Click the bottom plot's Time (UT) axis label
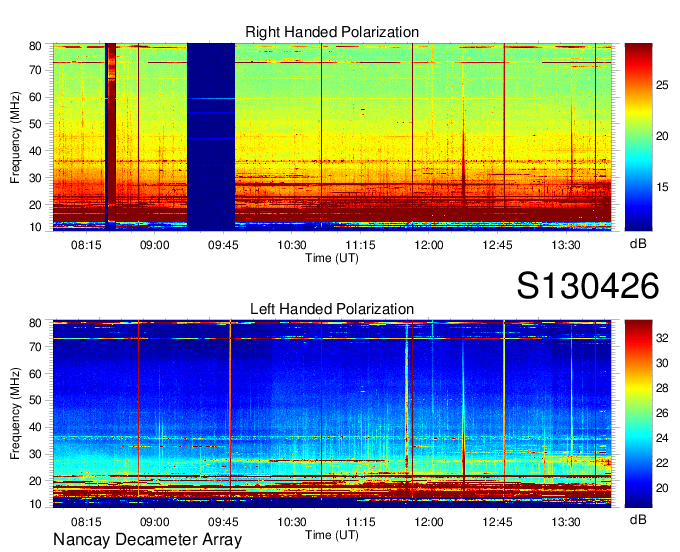Image resolution: width=680 pixels, height=552 pixels. 332,535
